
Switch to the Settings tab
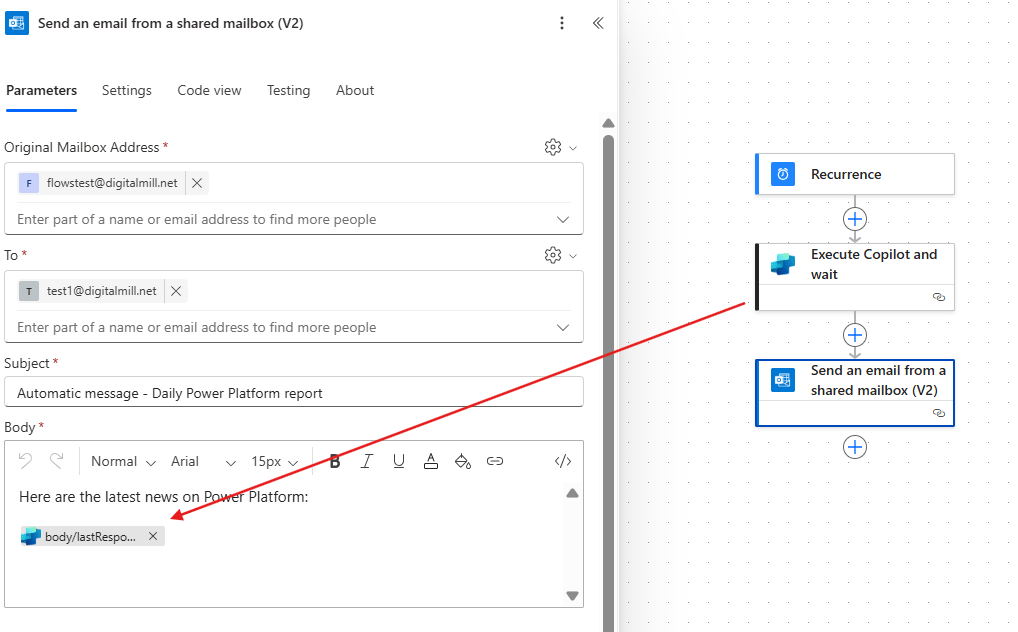[x=127, y=90]
